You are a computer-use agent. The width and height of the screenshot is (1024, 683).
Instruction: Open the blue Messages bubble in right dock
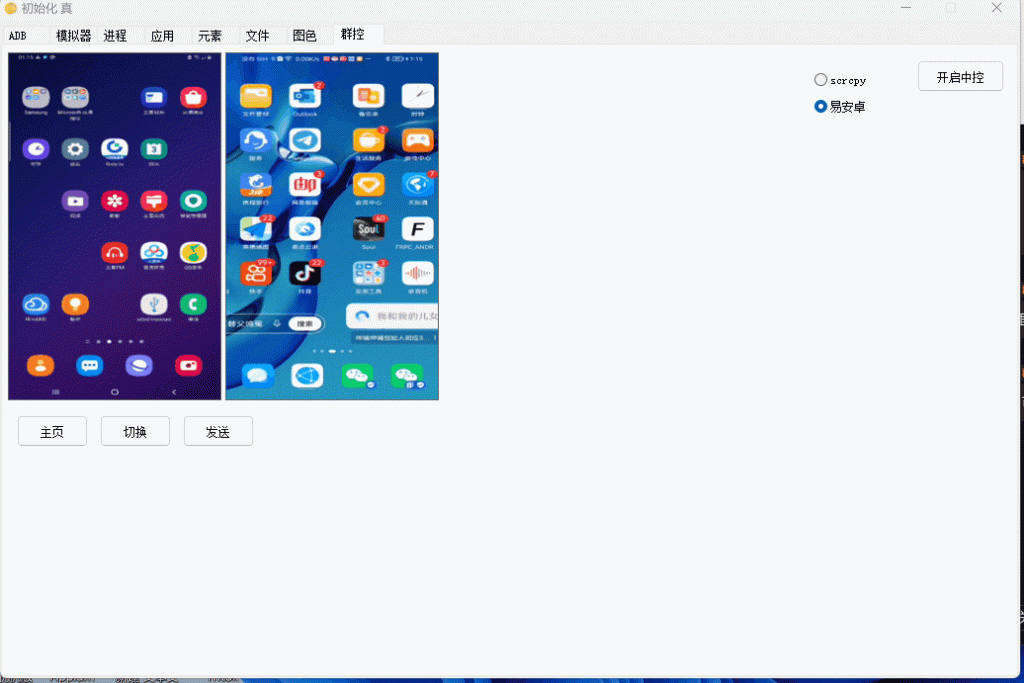[x=258, y=376]
